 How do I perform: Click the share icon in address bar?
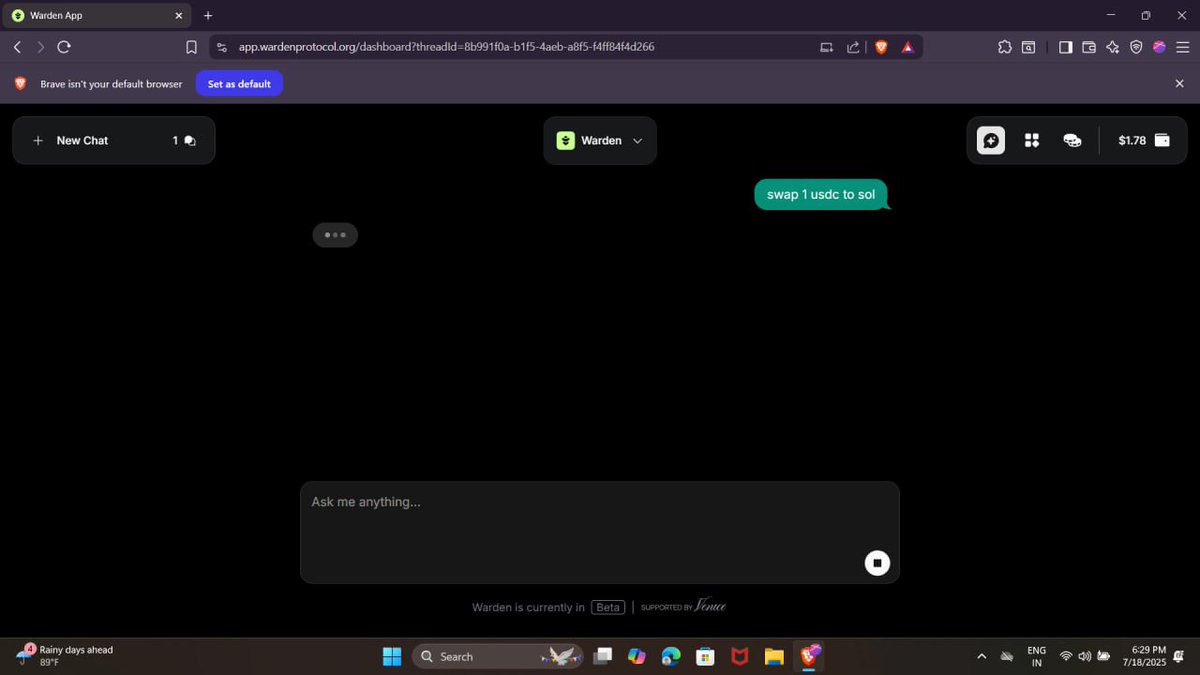click(853, 47)
